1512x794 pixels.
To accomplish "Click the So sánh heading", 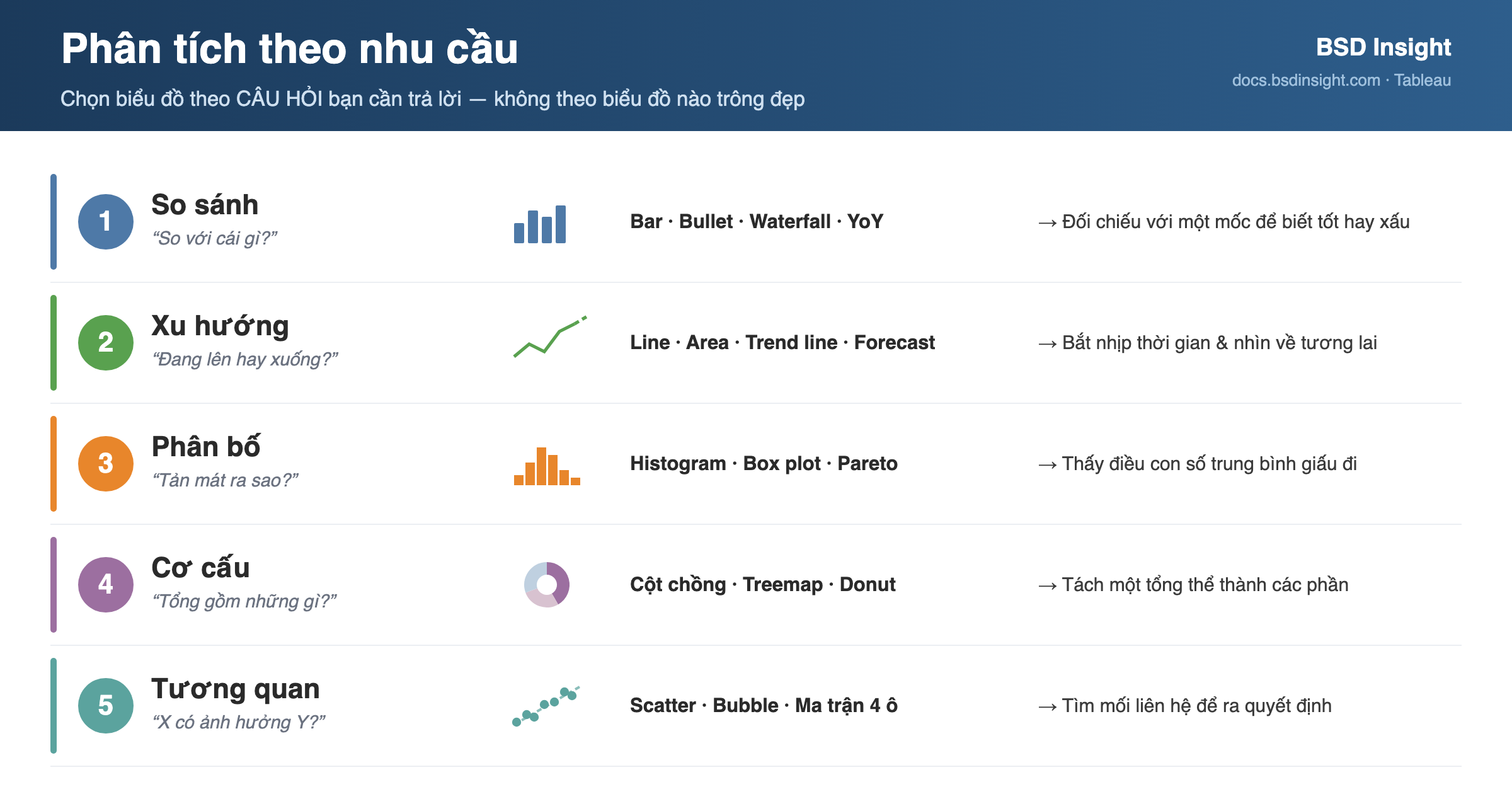I will click(x=205, y=205).
